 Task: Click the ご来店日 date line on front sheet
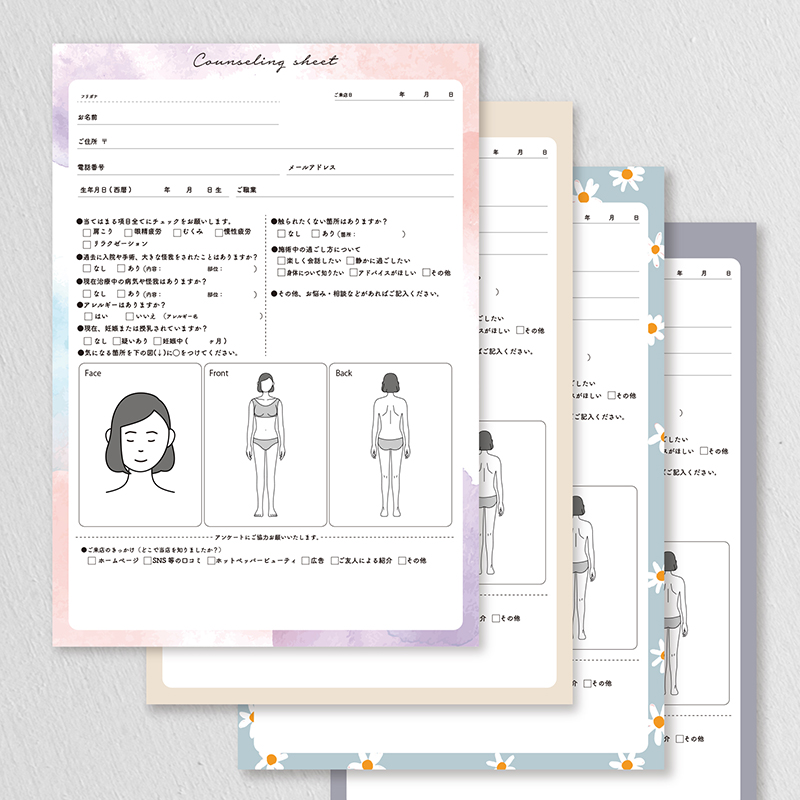click(x=394, y=95)
